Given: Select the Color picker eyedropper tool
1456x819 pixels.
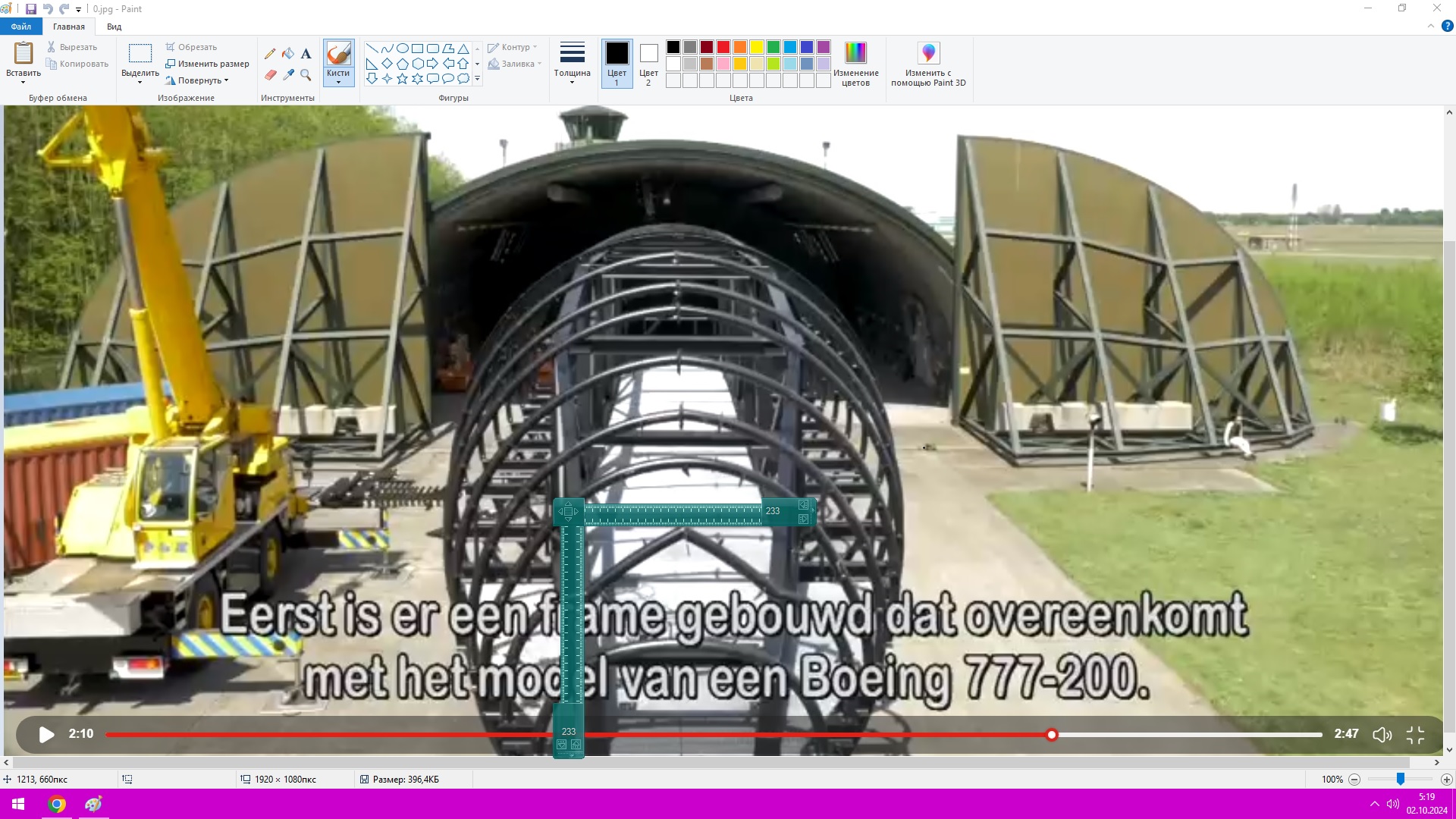Looking at the screenshot, I should coord(288,74).
